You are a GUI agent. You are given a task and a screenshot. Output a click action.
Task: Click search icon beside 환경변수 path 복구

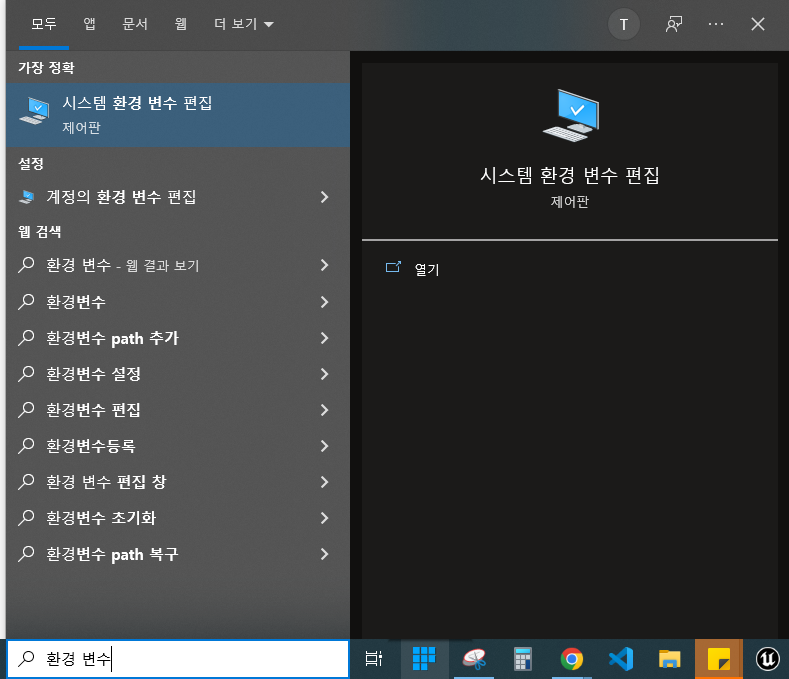[x=26, y=554]
